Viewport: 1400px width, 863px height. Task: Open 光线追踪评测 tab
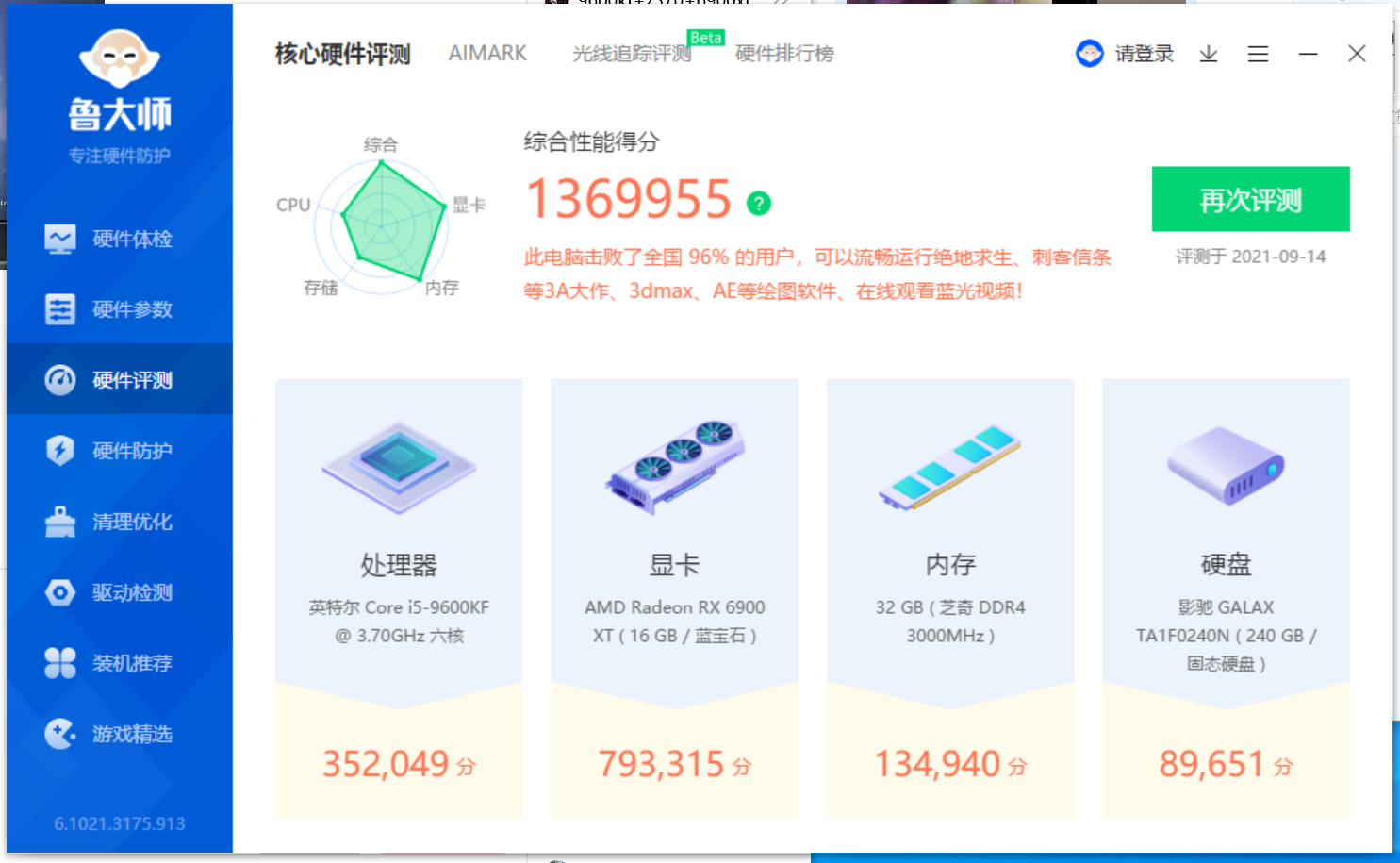coord(632,54)
